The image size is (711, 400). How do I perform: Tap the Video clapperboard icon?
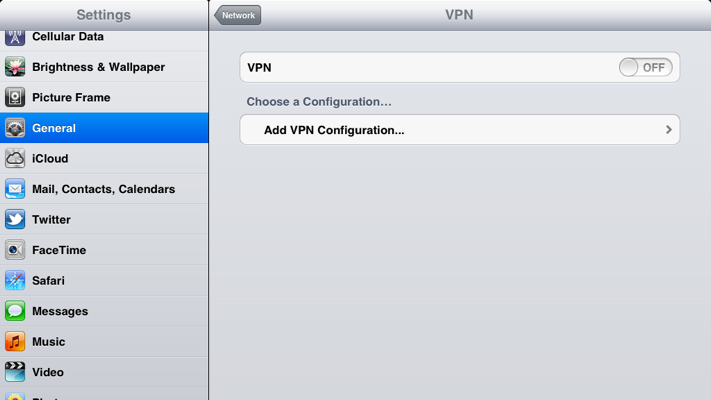click(15, 372)
